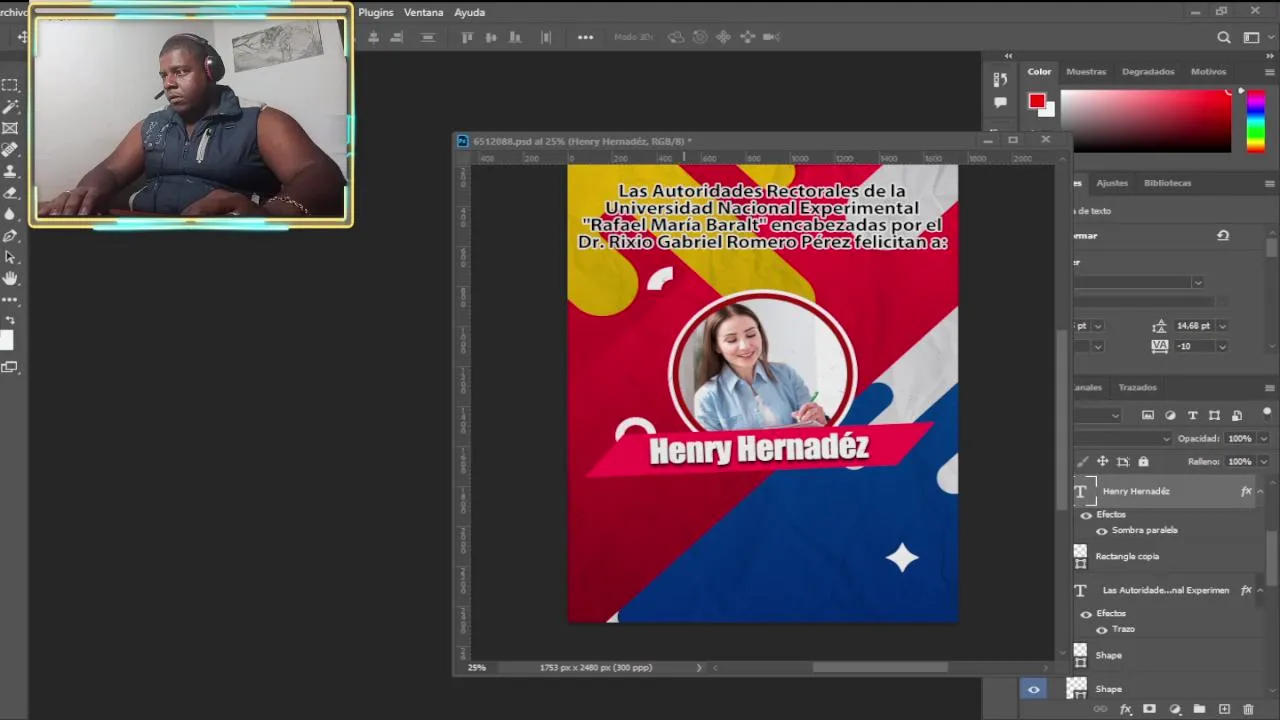
Task: Select the Frame tool
Action: [x=10, y=128]
